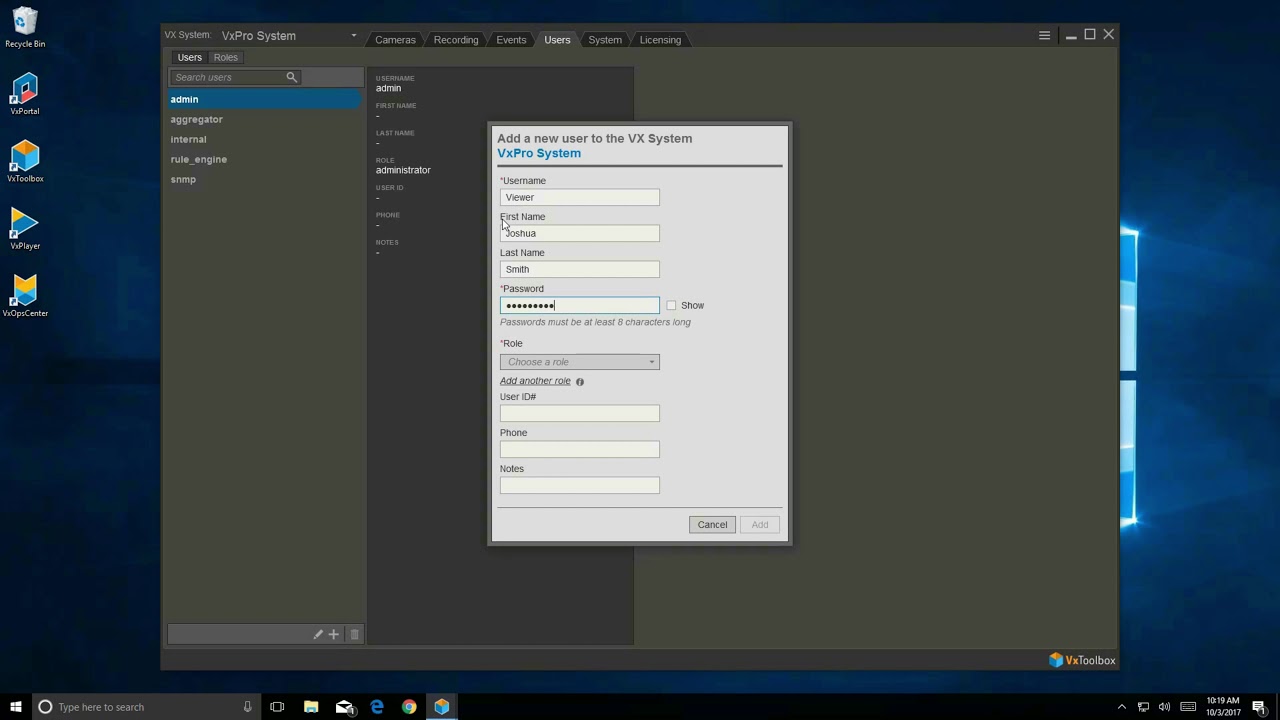The width and height of the screenshot is (1280, 720).
Task: Open Microsoft Edge from the taskbar
Action: pos(377,707)
